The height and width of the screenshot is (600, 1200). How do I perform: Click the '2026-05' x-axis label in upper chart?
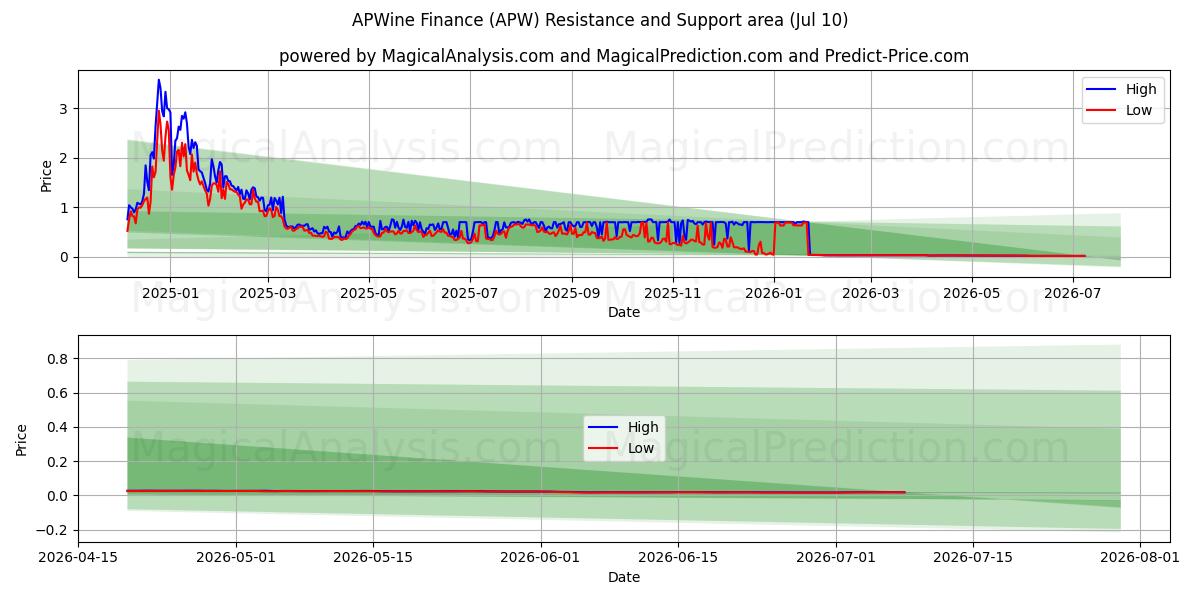pyautogui.click(x=972, y=294)
